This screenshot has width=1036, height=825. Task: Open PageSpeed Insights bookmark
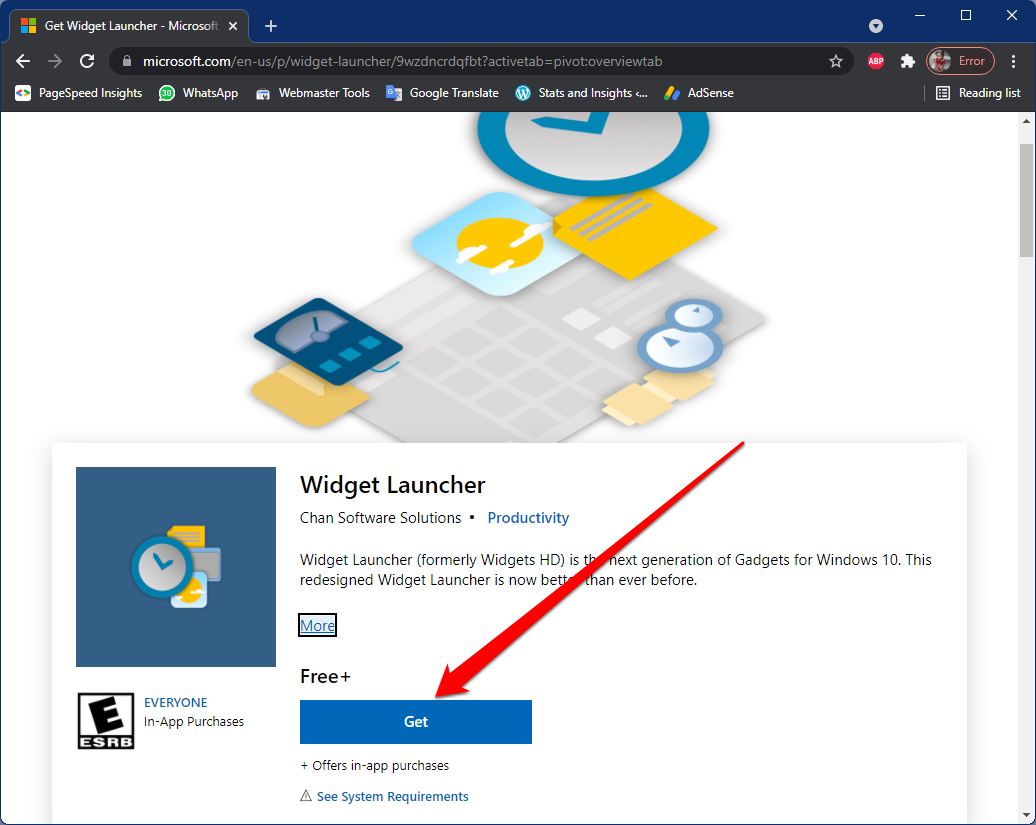[79, 93]
